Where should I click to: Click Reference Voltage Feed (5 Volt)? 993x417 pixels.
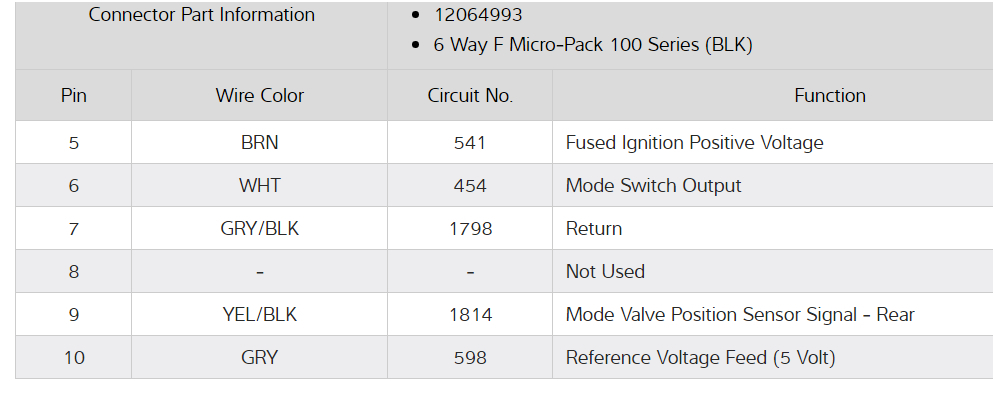(x=700, y=358)
